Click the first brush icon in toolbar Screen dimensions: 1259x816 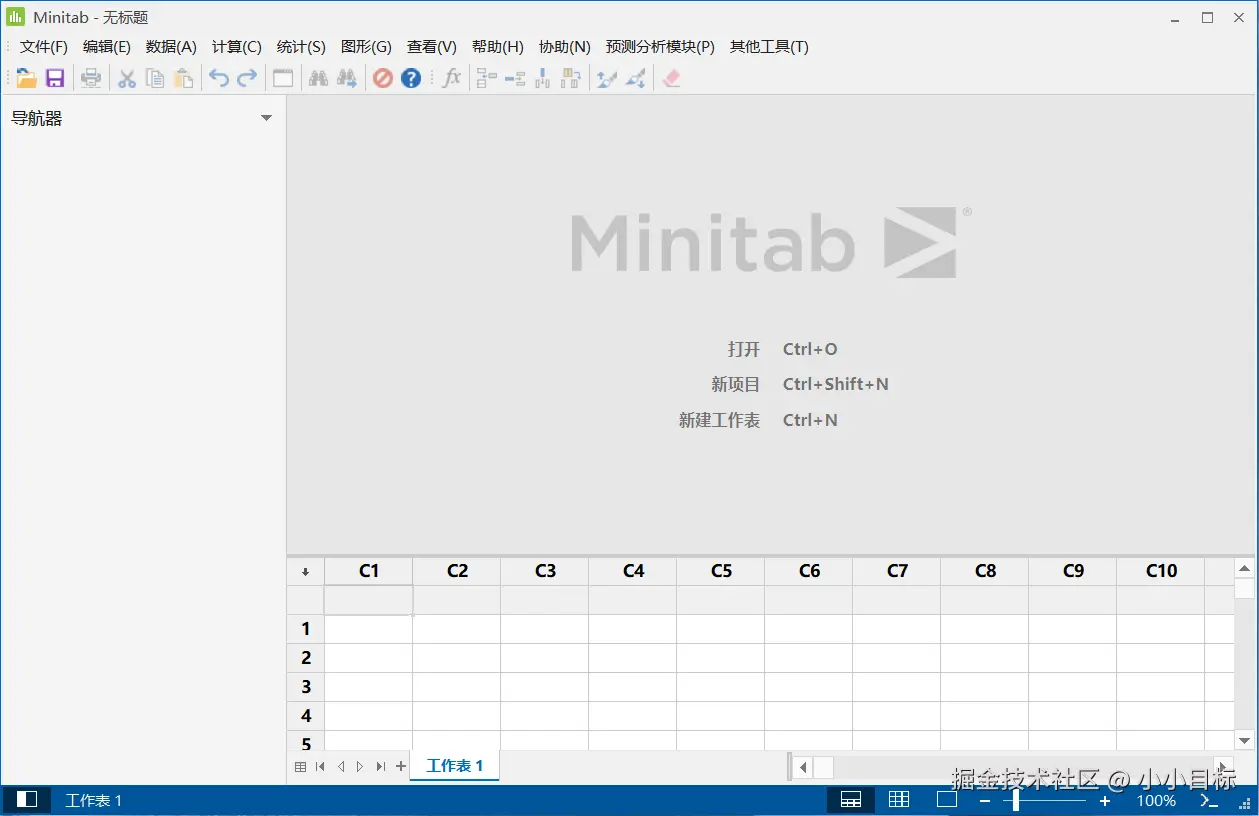coord(607,78)
